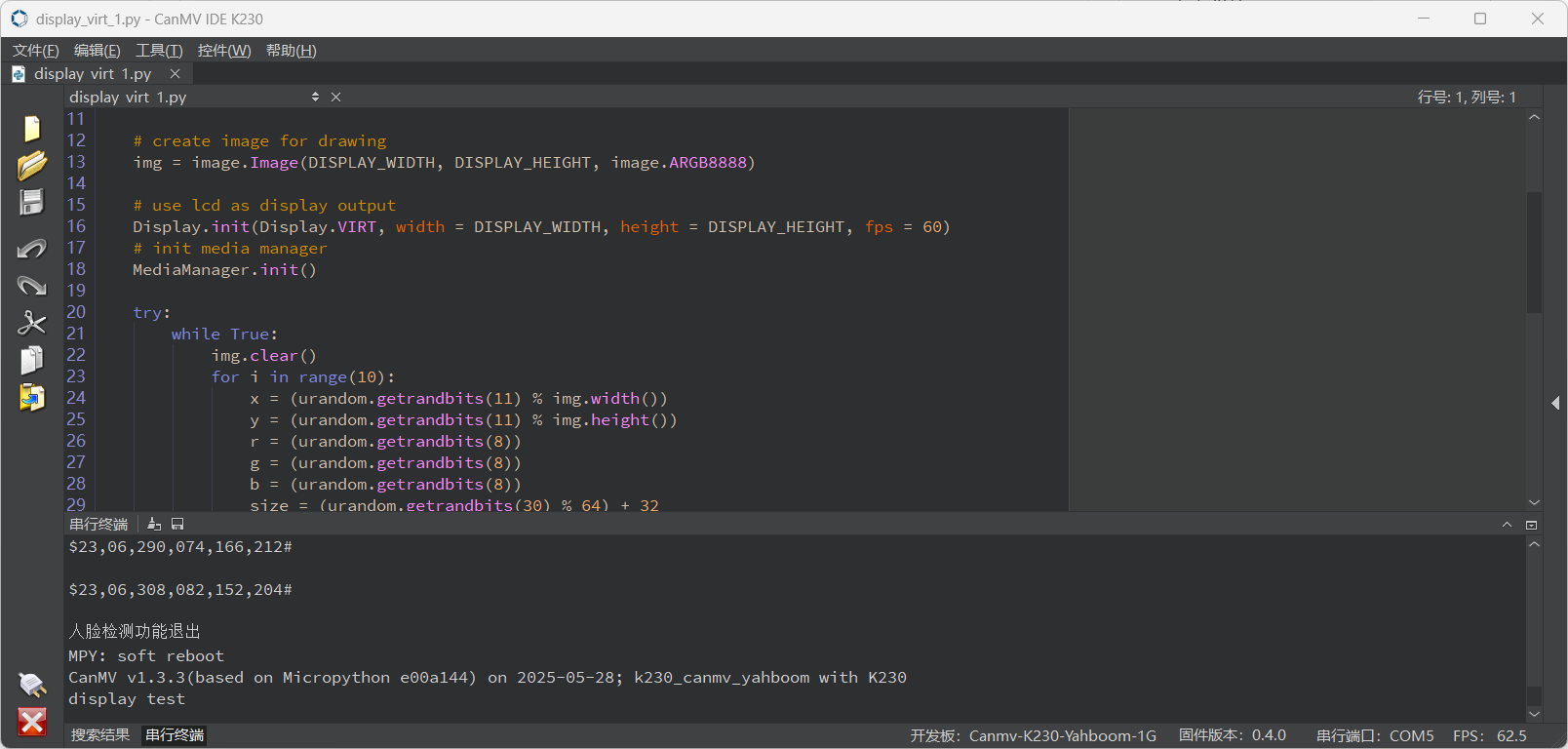Stop the running script with red X
This screenshot has height=749, width=1568.
tap(32, 722)
